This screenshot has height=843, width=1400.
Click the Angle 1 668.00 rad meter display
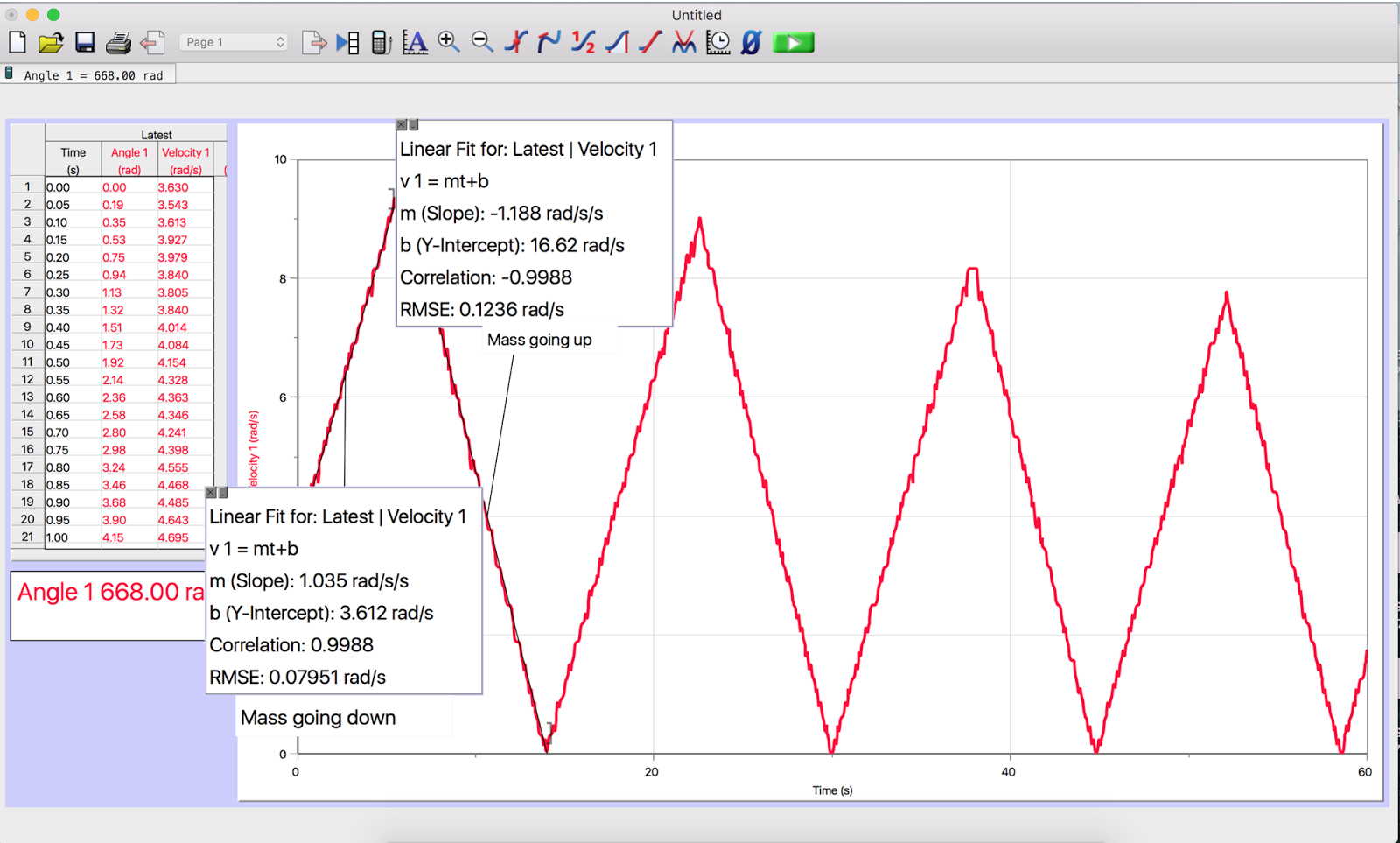(x=108, y=605)
